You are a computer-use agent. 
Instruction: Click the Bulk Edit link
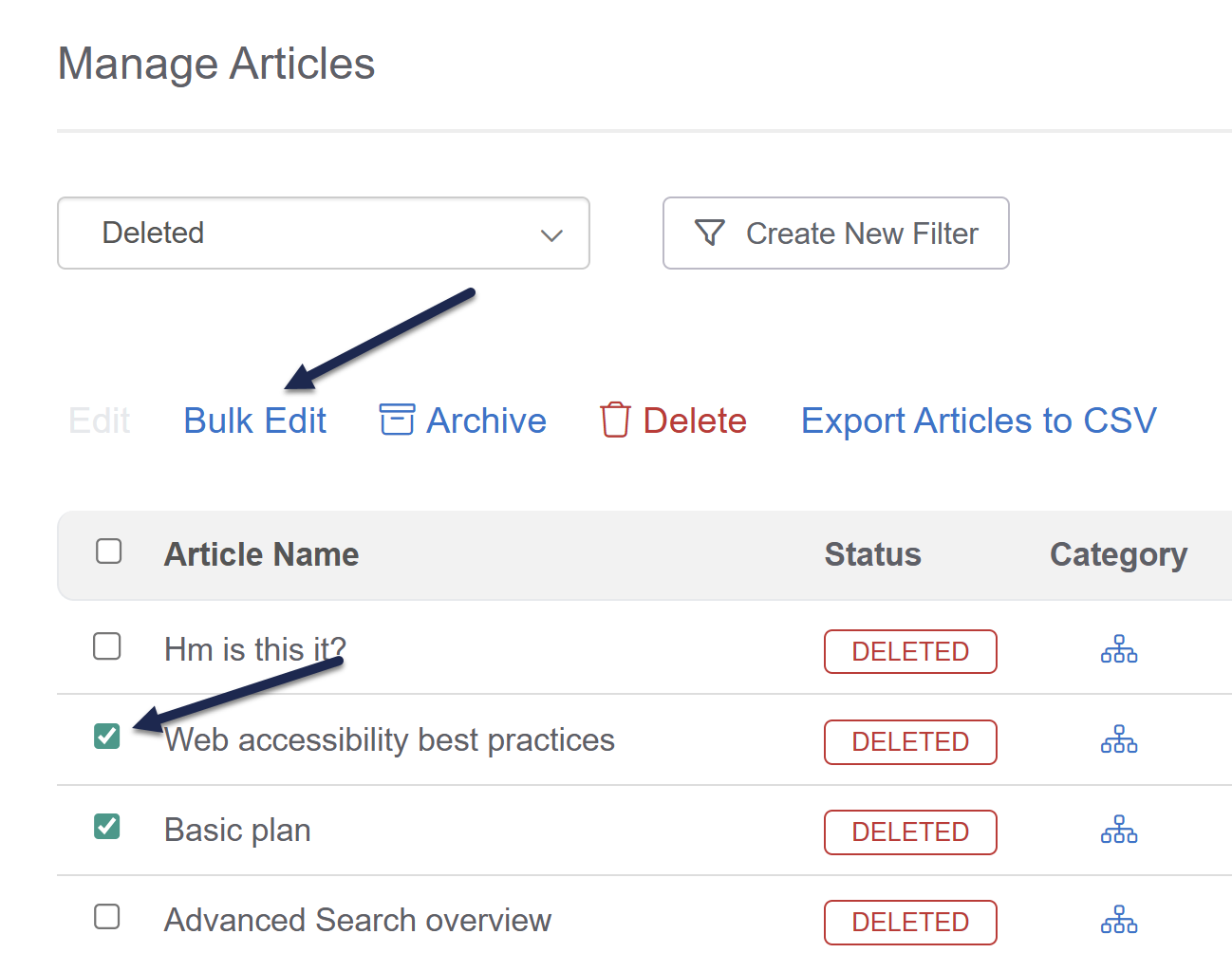coord(254,420)
